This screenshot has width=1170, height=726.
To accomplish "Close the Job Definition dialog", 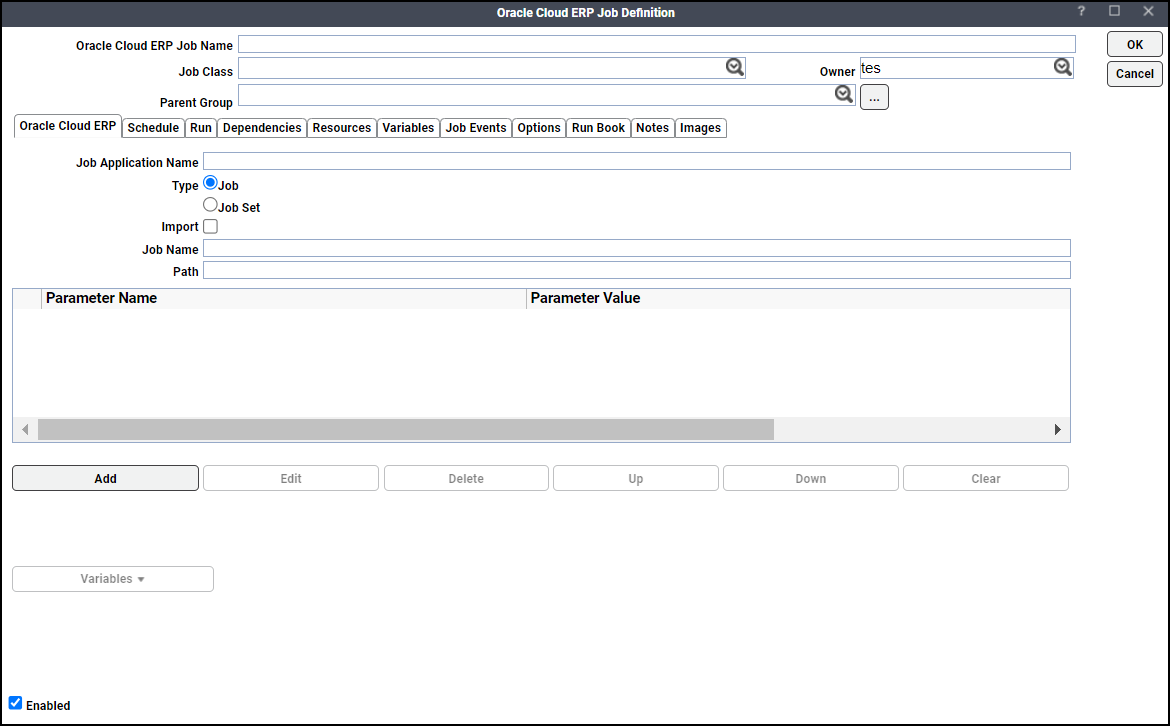I will pyautogui.click(x=1148, y=11).
